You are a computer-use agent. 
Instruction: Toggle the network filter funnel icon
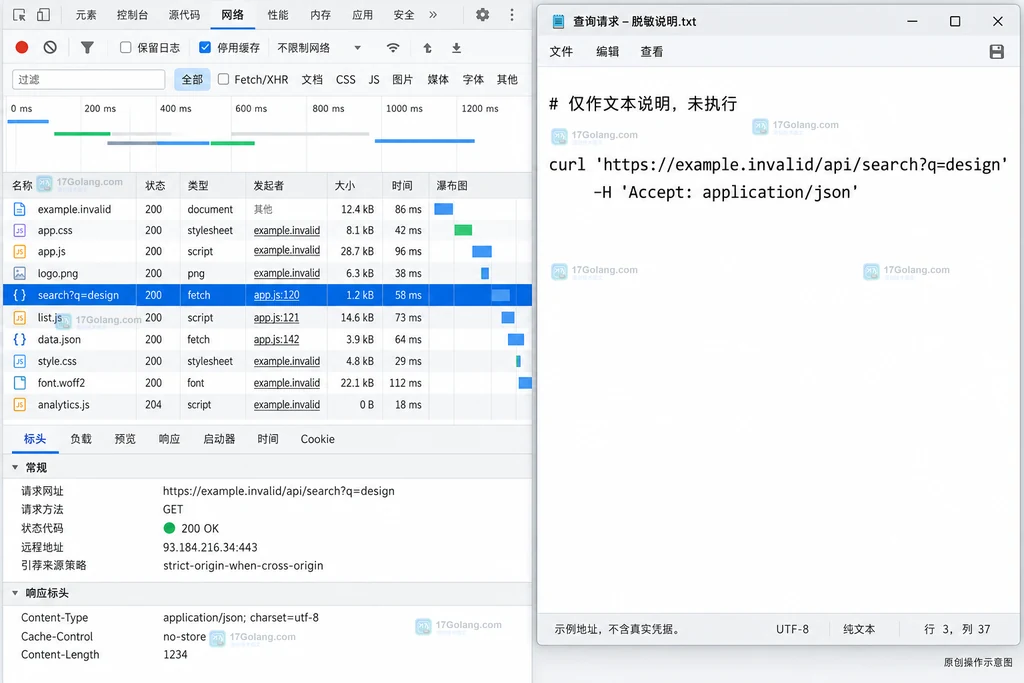tap(87, 47)
